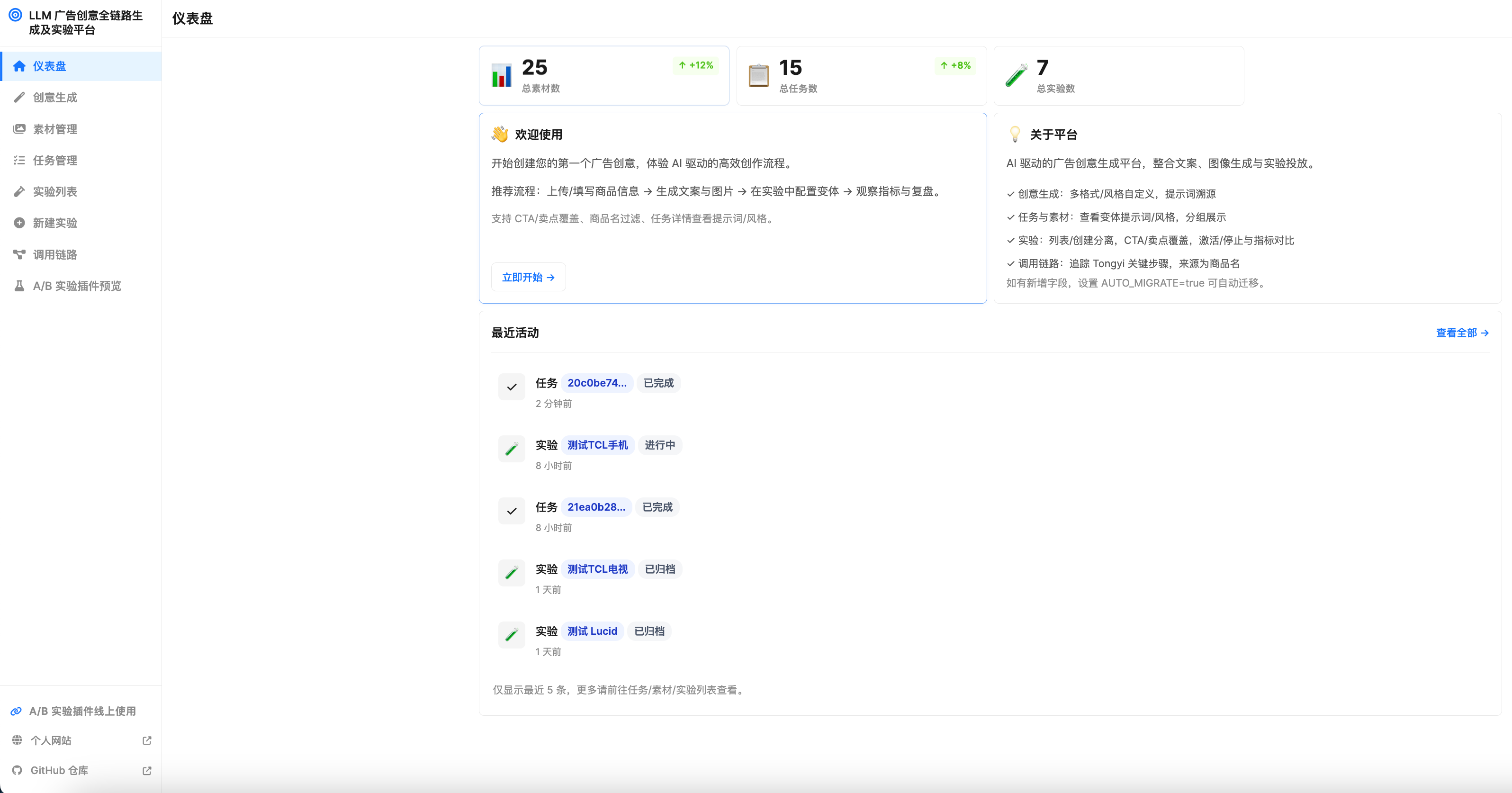Click the GitHub logo icon in sidebar
1512x793 pixels.
18,771
